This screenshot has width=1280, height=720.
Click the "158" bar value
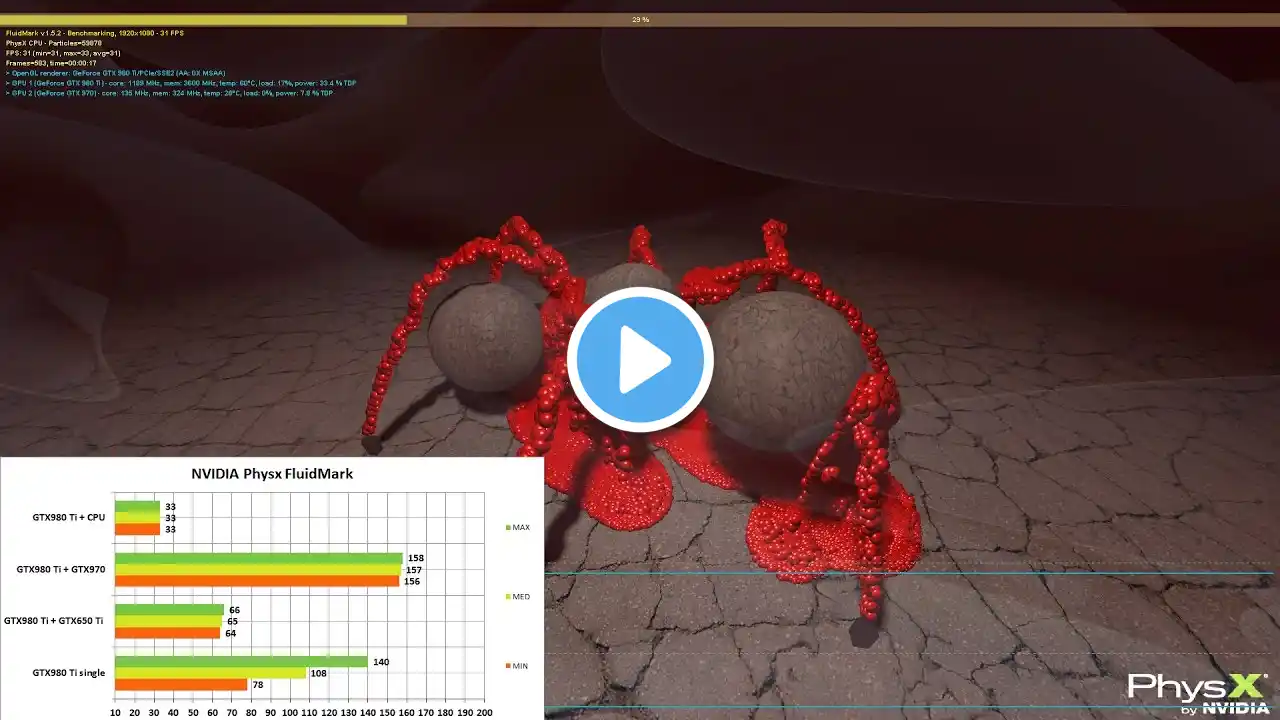pyautogui.click(x=416, y=557)
